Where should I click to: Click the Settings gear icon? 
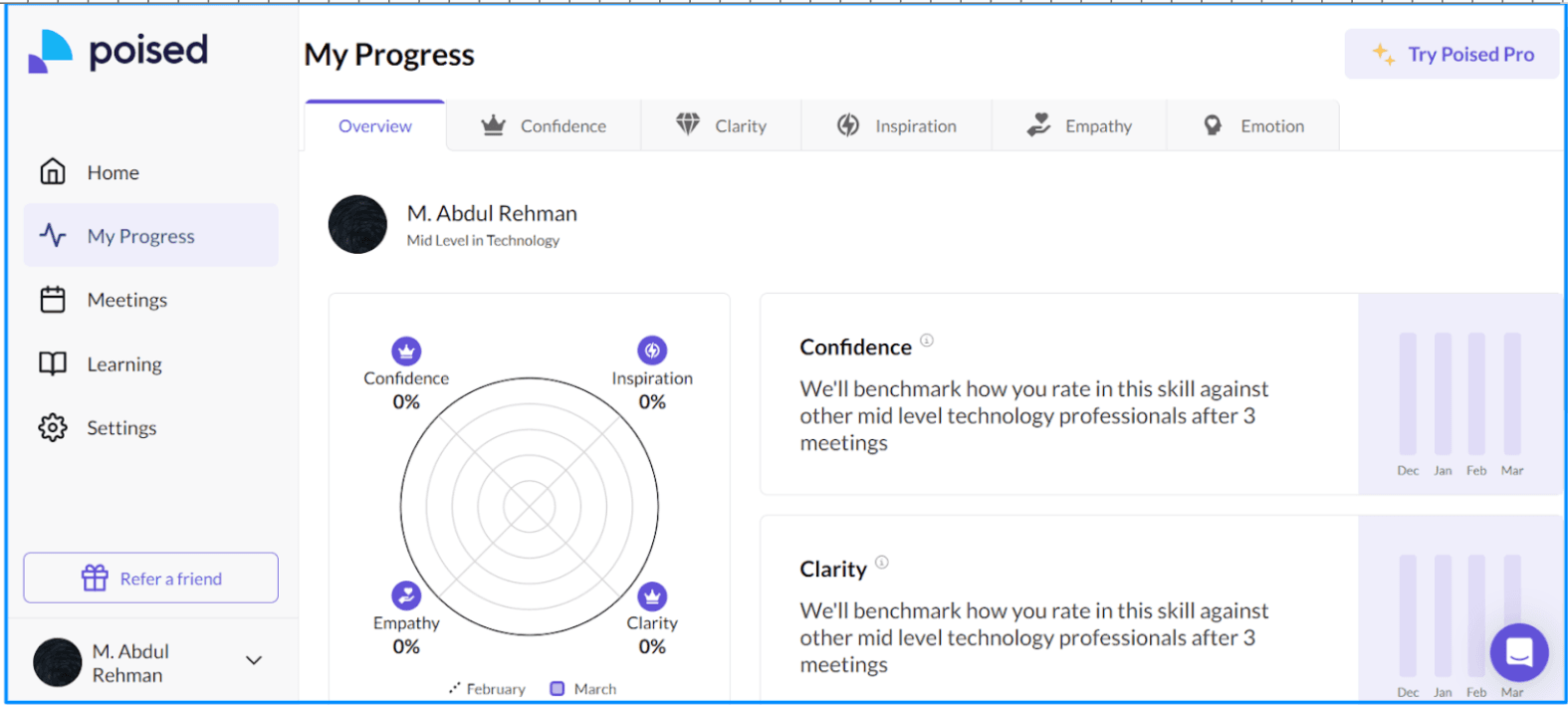click(53, 427)
